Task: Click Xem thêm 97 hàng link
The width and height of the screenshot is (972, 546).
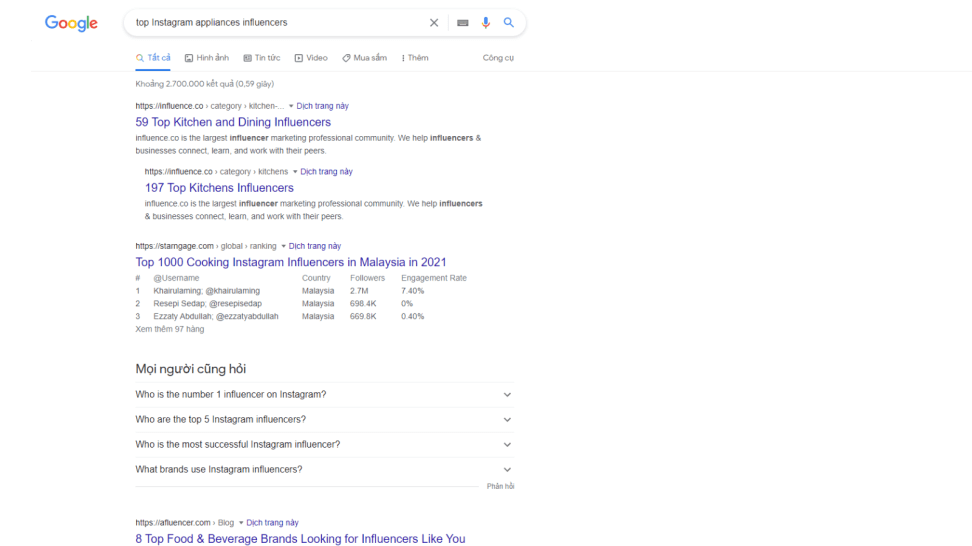Action: tap(170, 329)
